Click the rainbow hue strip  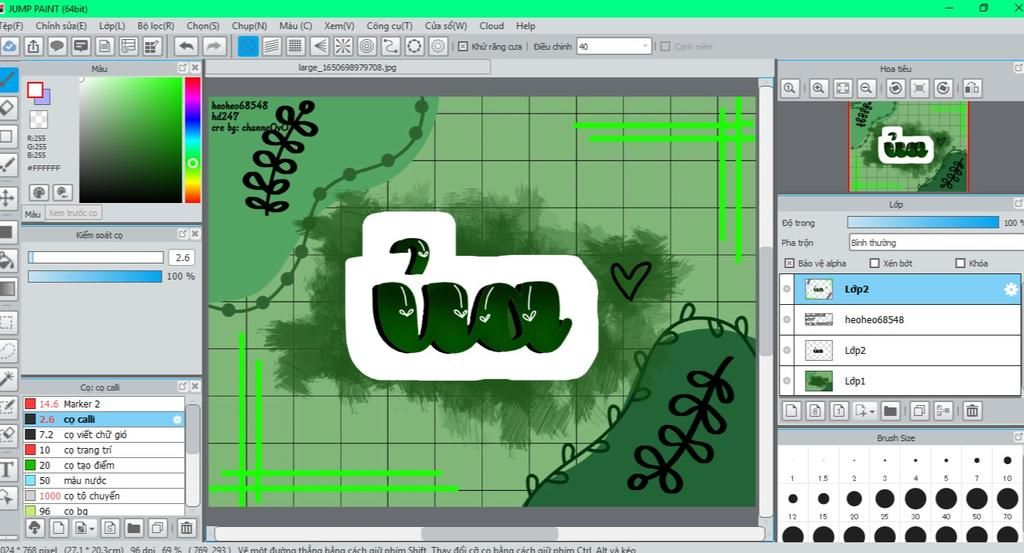coord(193,140)
